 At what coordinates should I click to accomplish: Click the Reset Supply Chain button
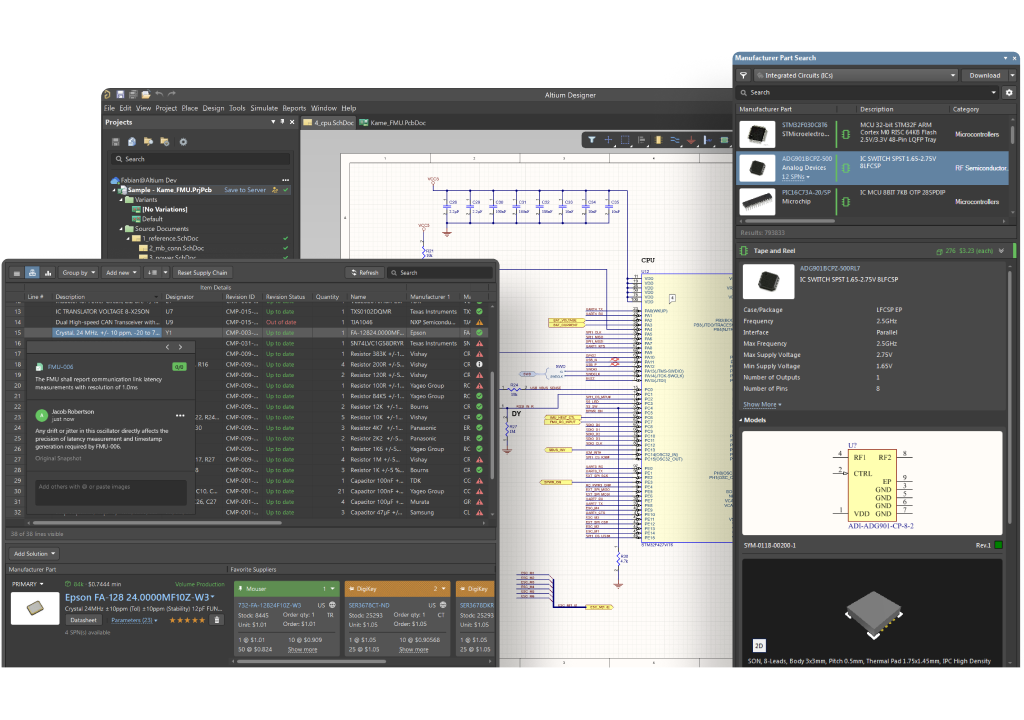tap(203, 272)
